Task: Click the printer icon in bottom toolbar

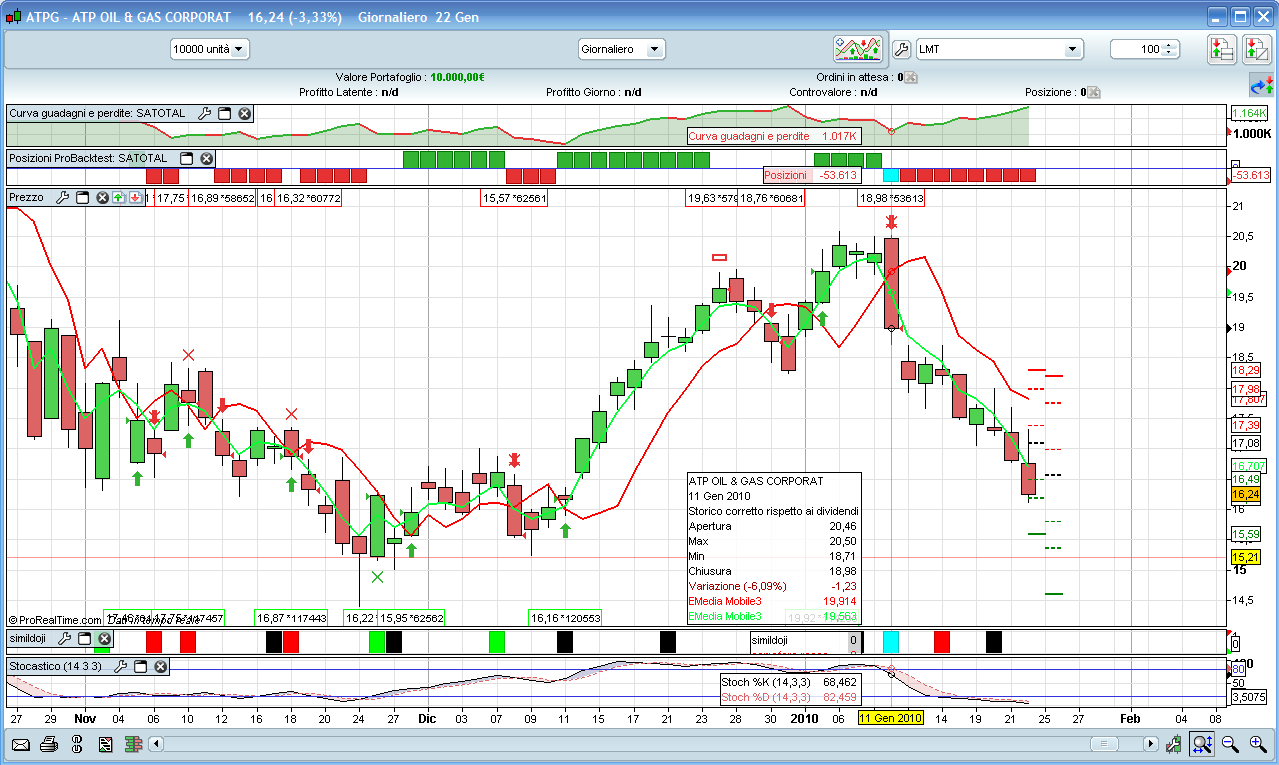Action: coord(49,744)
